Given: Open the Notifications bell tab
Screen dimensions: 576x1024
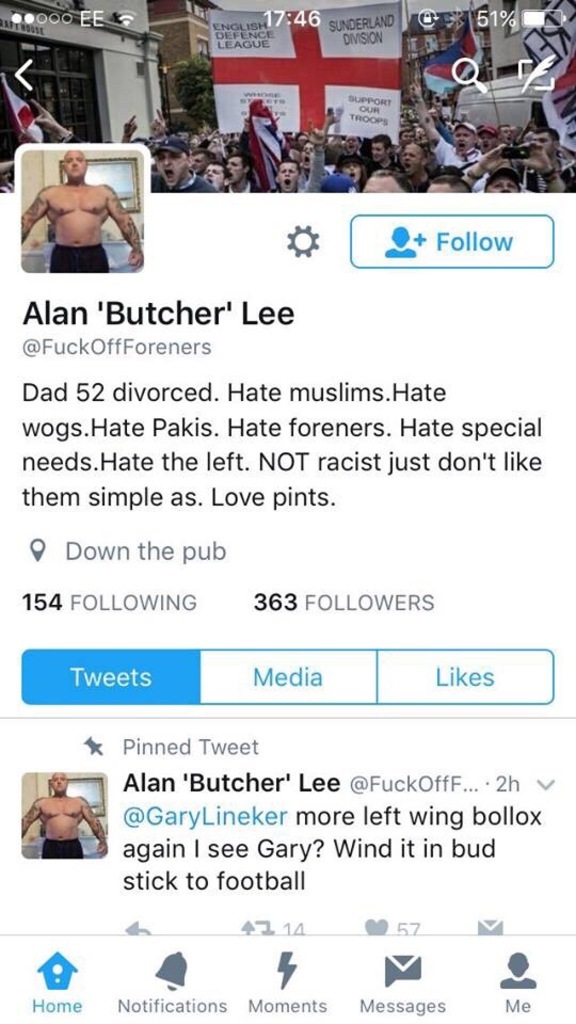Looking at the screenshot, I should coord(172,982).
